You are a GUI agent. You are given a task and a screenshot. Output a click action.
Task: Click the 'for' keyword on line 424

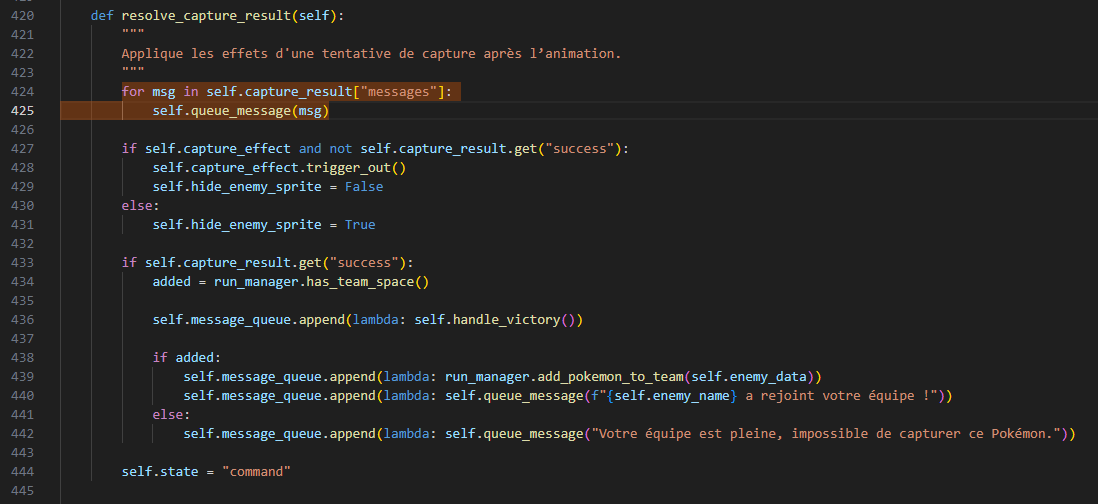click(x=133, y=92)
